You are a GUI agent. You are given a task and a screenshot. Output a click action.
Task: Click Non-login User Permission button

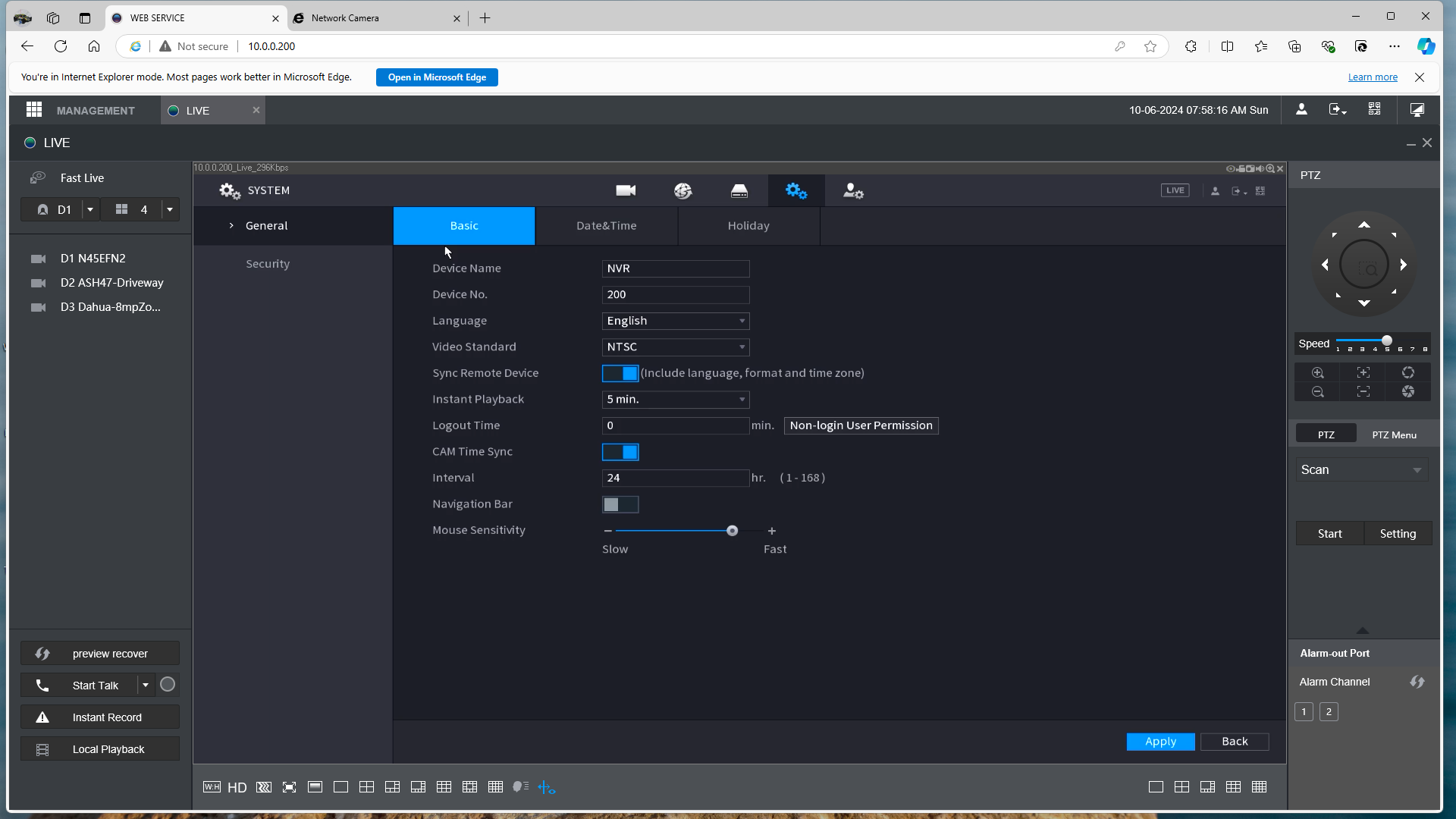[x=861, y=425]
